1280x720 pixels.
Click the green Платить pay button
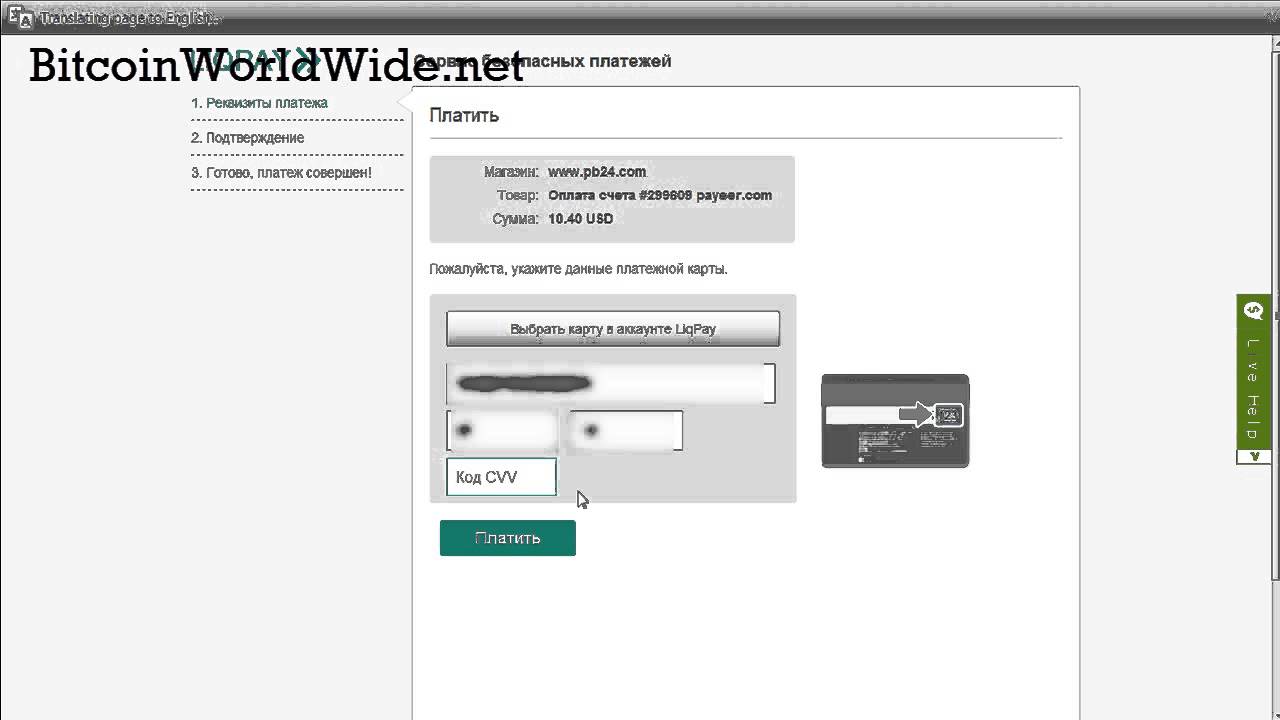click(x=507, y=538)
